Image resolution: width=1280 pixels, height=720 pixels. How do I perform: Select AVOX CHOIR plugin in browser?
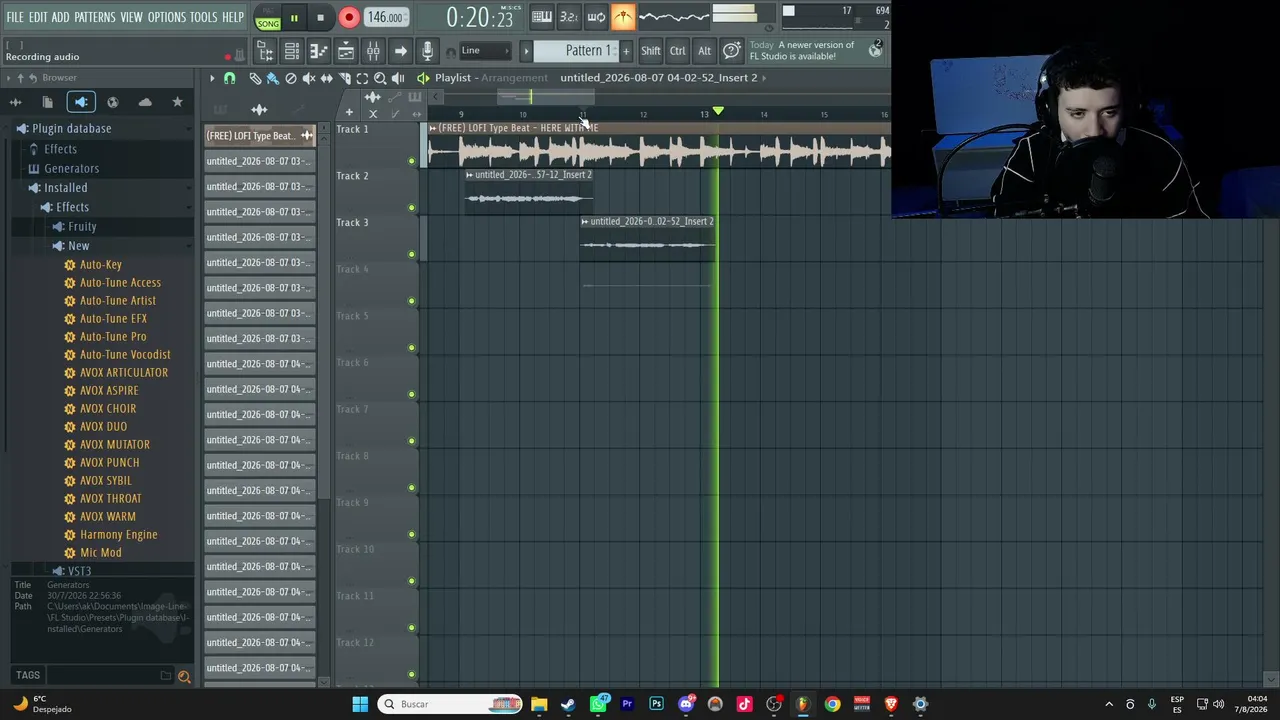click(107, 409)
